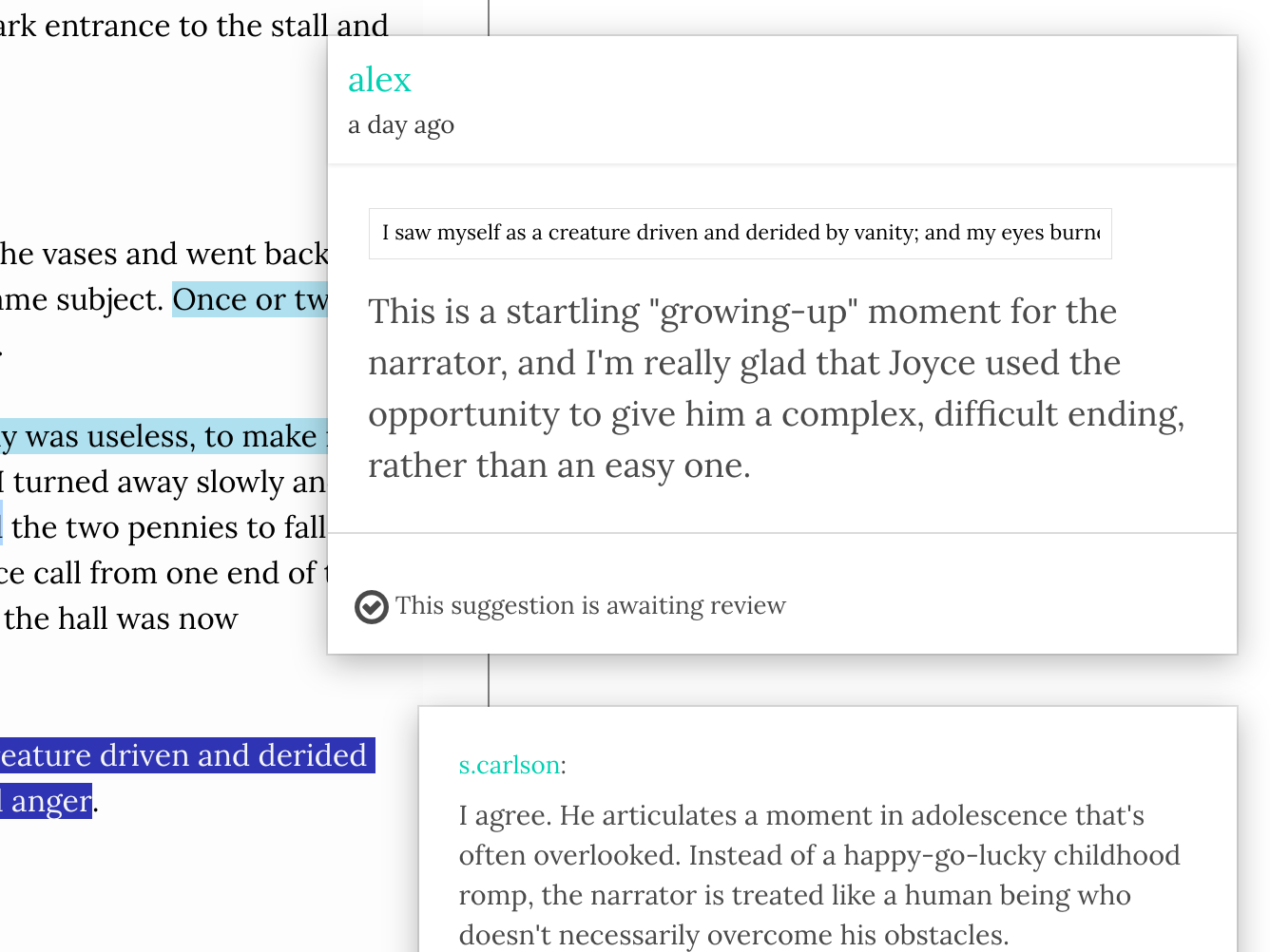Viewport: 1270px width, 952px height.
Task: Click the line "he vases and went back"
Action: coord(164,254)
